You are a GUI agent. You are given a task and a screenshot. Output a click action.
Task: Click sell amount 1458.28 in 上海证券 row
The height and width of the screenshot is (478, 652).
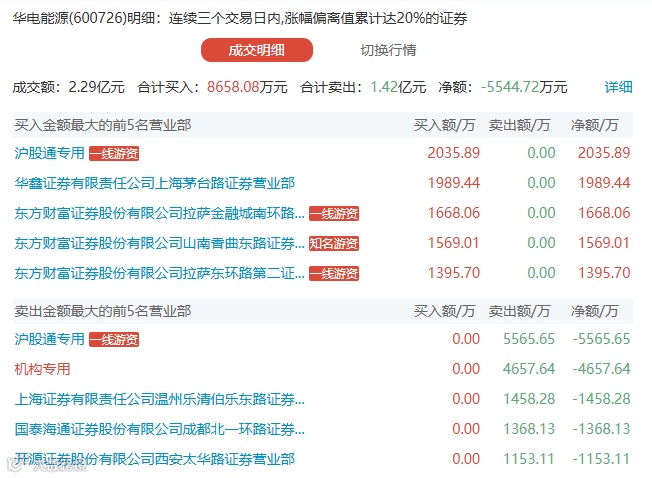[529, 399]
